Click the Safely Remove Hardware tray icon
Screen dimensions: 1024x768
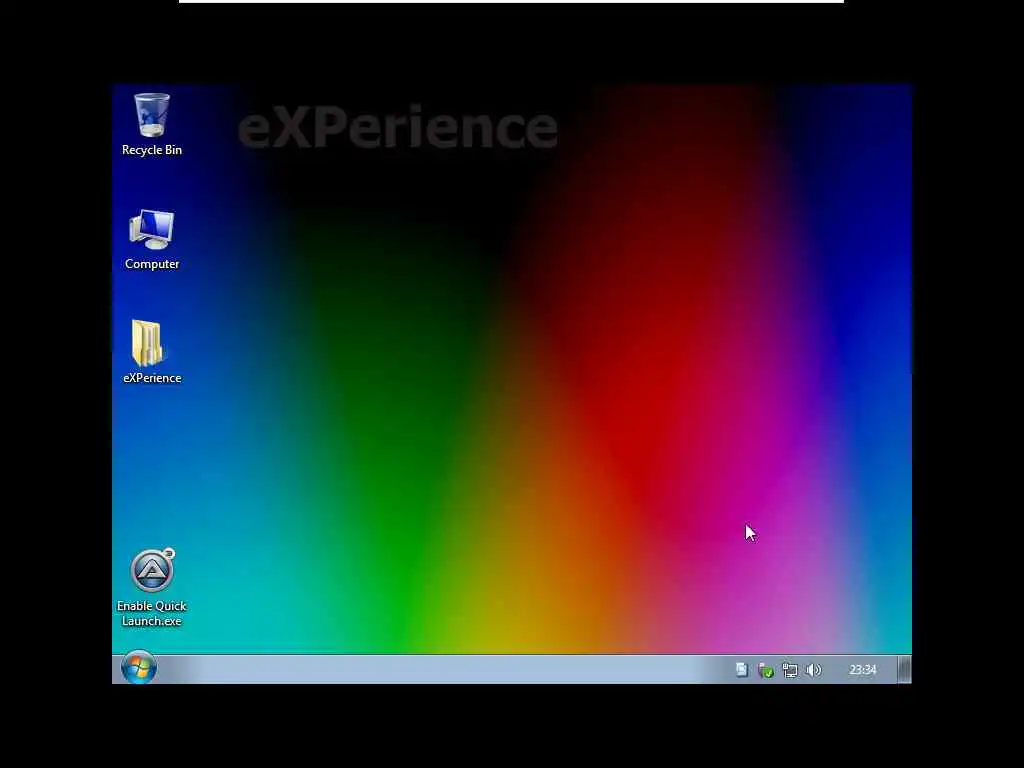click(766, 670)
